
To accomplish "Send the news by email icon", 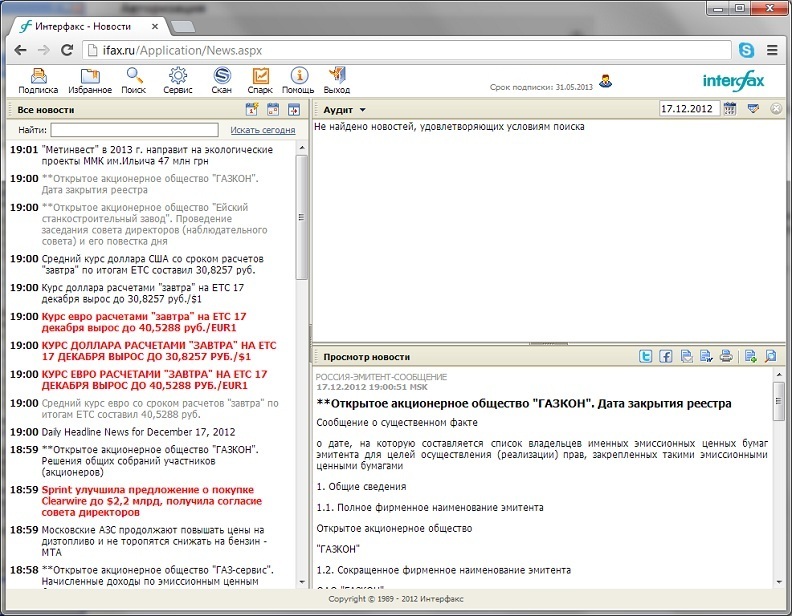I will pyautogui.click(x=686, y=356).
